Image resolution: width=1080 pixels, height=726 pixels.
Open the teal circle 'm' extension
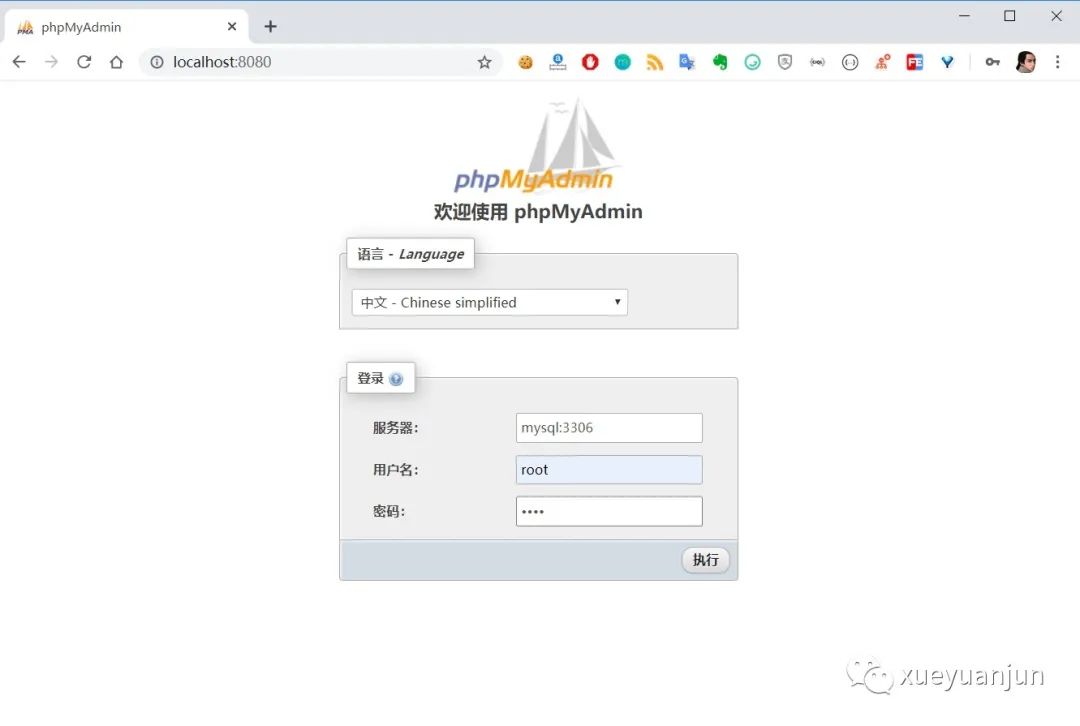(623, 62)
